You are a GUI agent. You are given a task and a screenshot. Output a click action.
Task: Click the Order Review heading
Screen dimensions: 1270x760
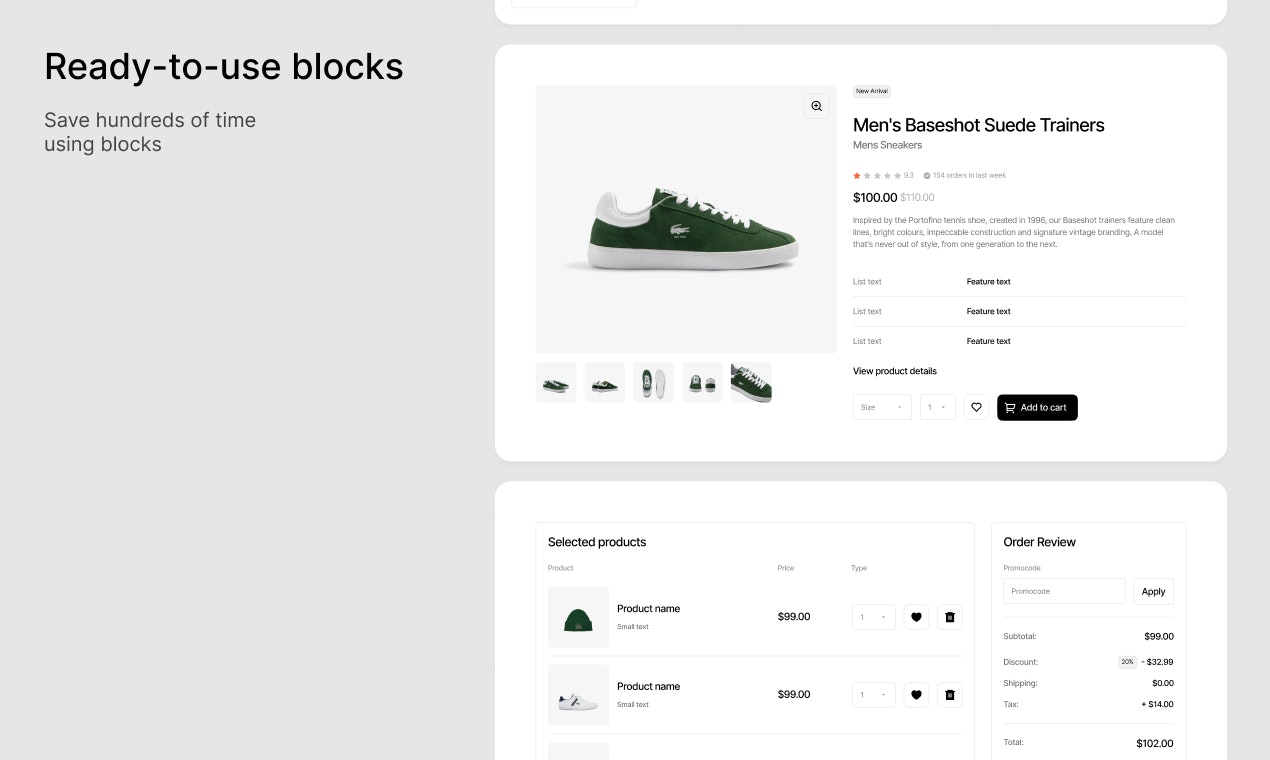tap(1040, 542)
